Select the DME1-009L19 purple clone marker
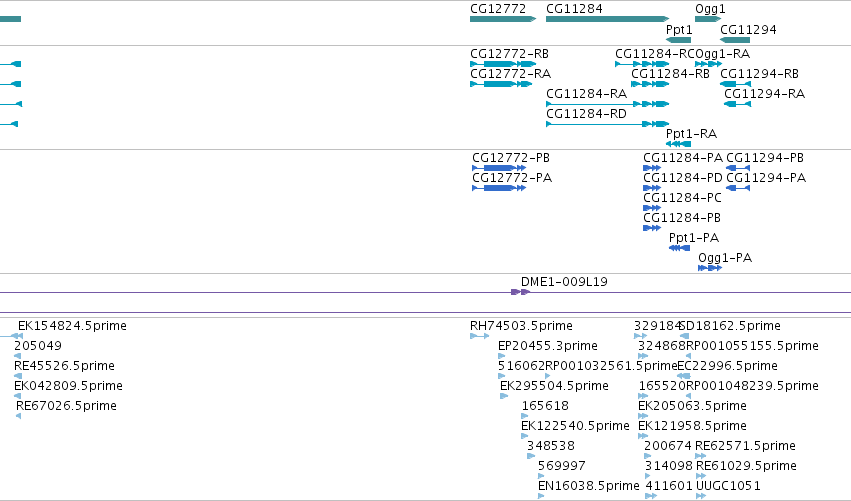This screenshot has height=501, width=851. [x=520, y=292]
